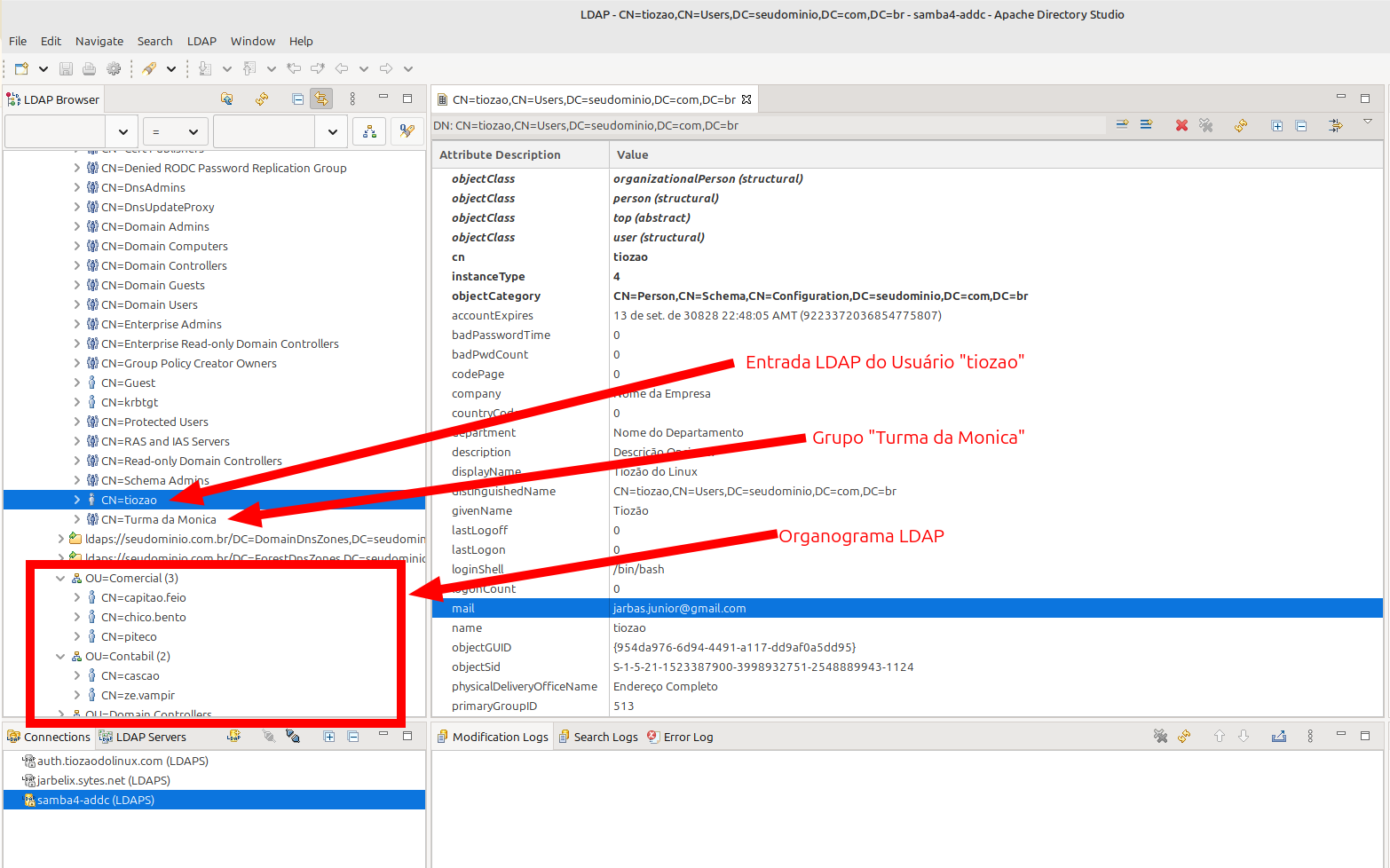Image resolution: width=1390 pixels, height=868 pixels.
Task: Switch to Error Log tab
Action: pos(680,737)
